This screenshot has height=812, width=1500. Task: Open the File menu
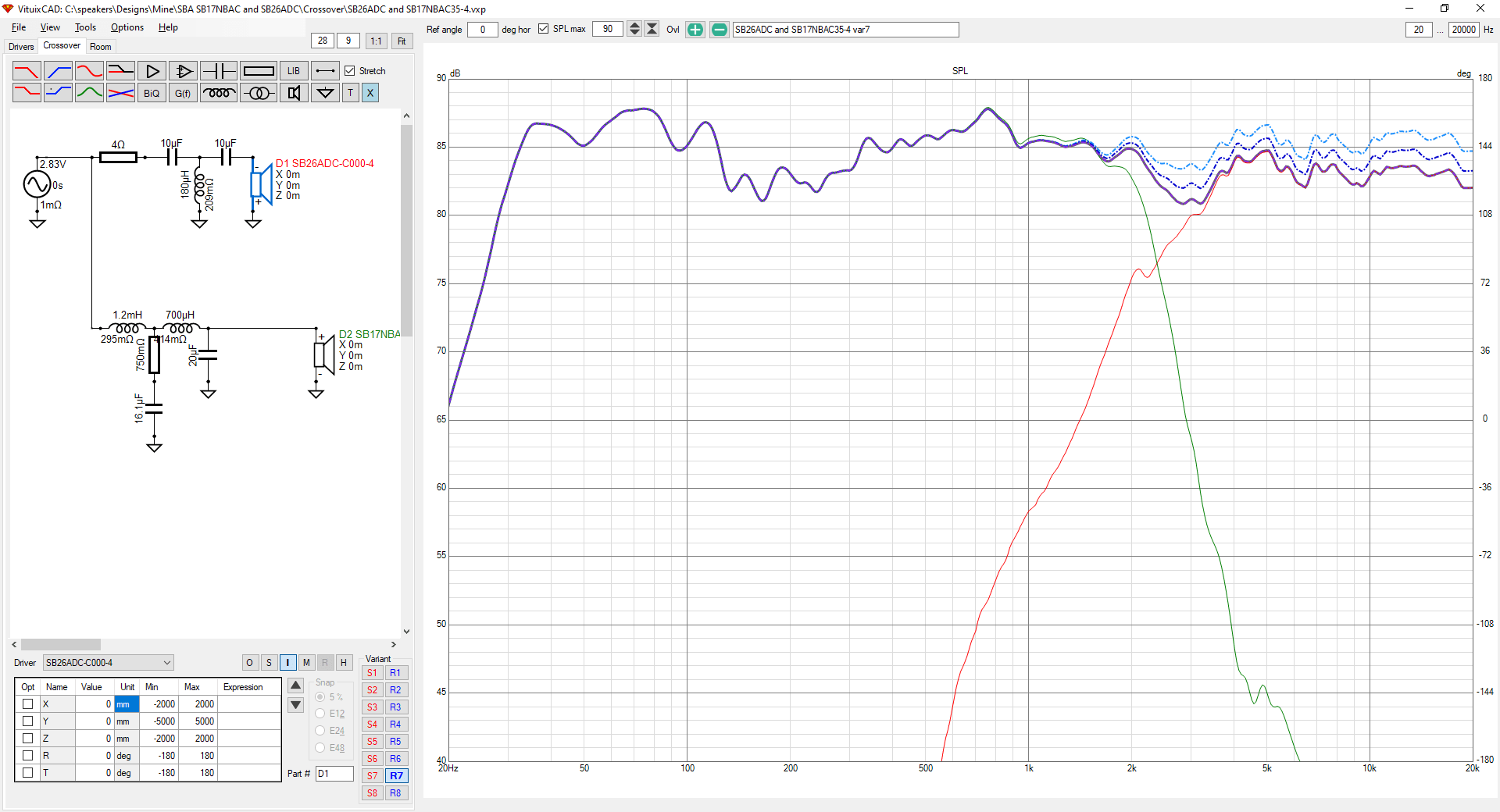click(x=19, y=27)
